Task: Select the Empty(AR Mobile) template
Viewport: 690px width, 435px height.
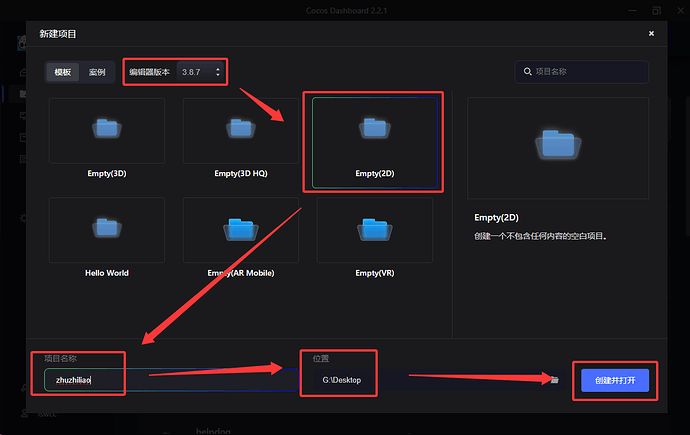Action: pyautogui.click(x=241, y=238)
